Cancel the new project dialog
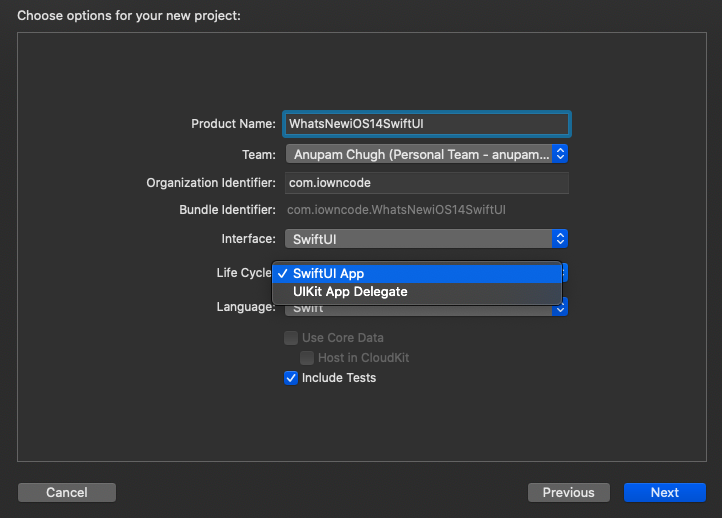The width and height of the screenshot is (722, 518). tap(67, 492)
